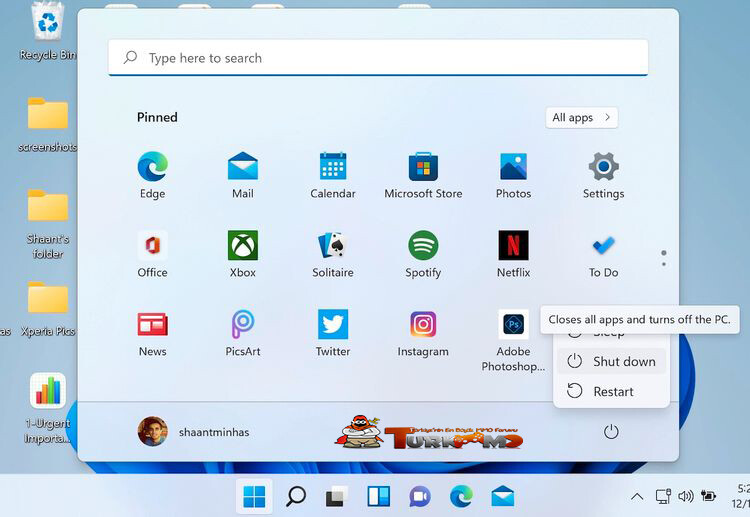Launch the Office app
The image size is (750, 517).
click(152, 254)
